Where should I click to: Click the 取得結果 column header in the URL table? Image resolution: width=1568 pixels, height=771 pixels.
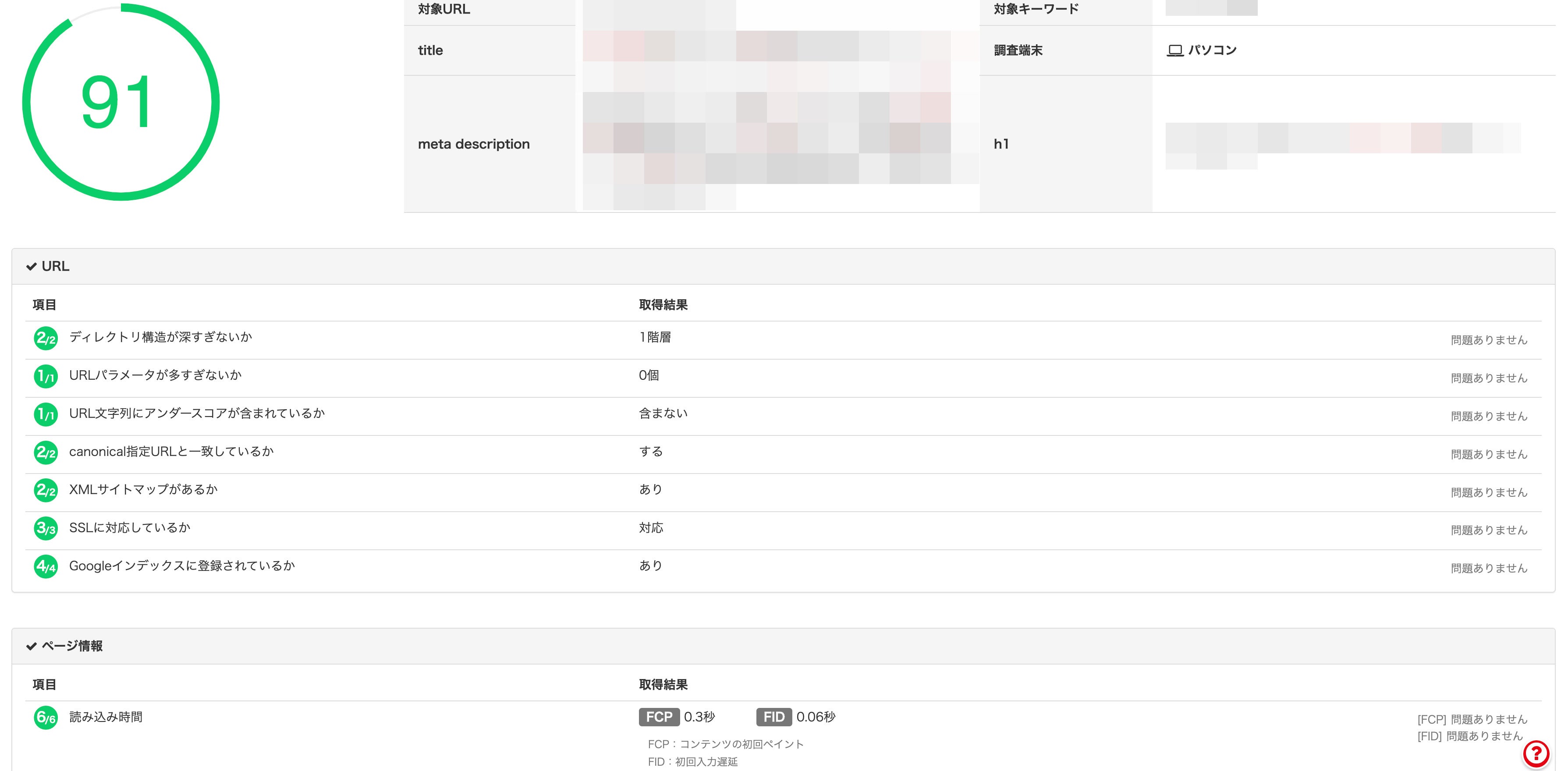(x=663, y=305)
